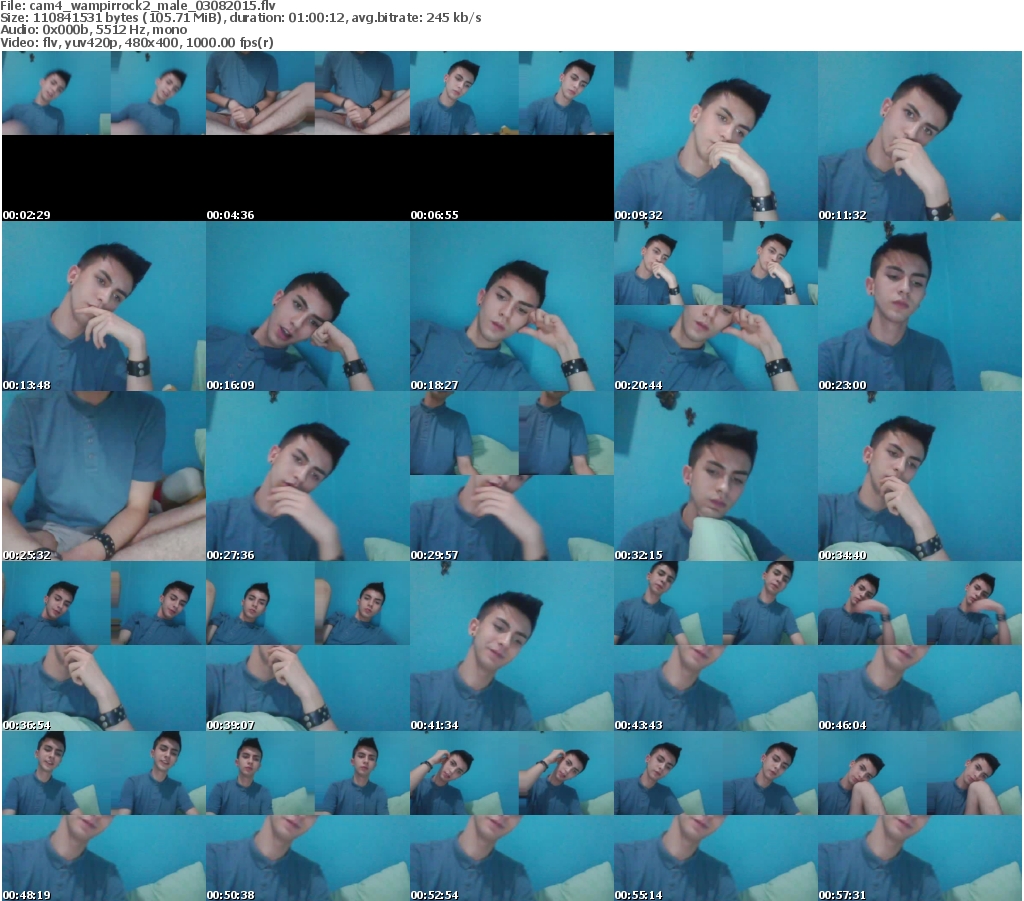The image size is (1024, 901).
Task: Click the frame marked 00:36:54
Action: [x=104, y=646]
